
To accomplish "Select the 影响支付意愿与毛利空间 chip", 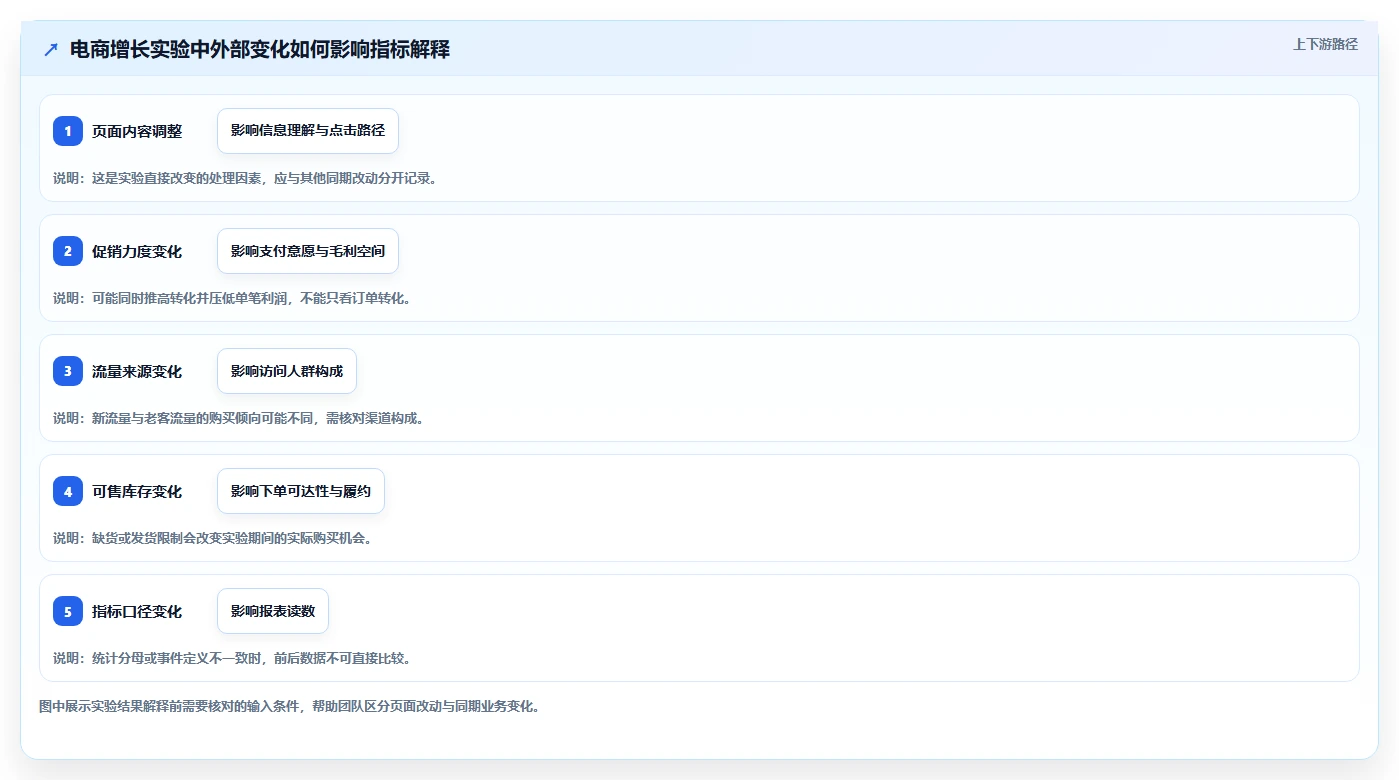I will [x=308, y=251].
